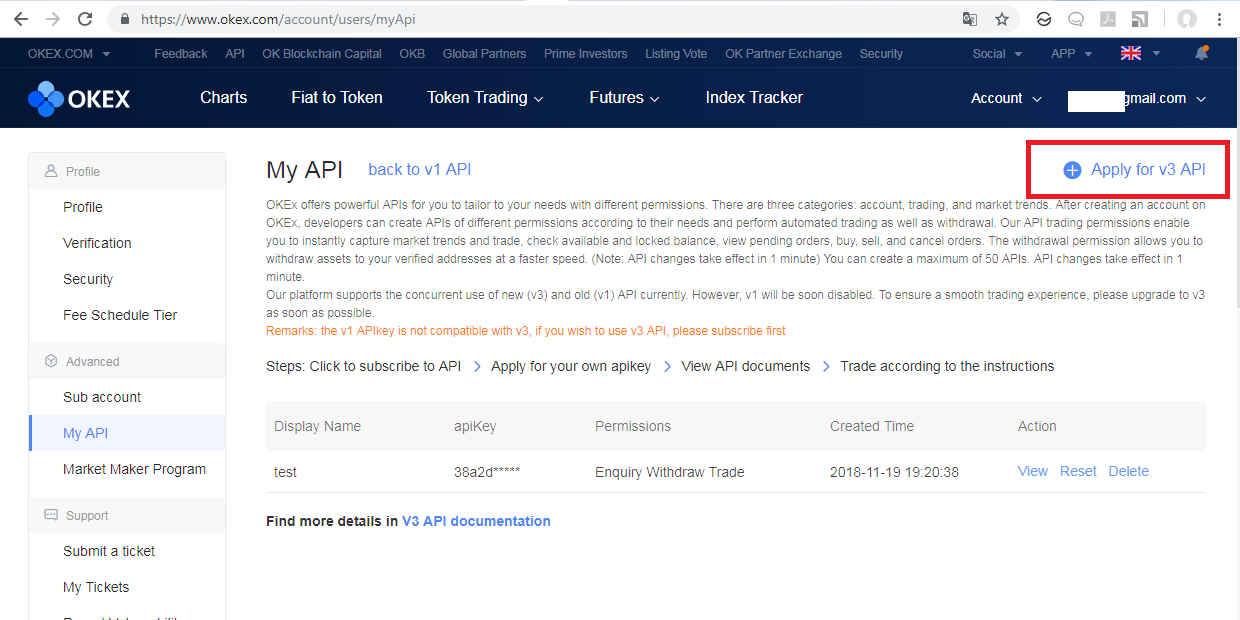This screenshot has height=620, width=1240.
Task: Open Index Tracker page
Action: point(754,97)
